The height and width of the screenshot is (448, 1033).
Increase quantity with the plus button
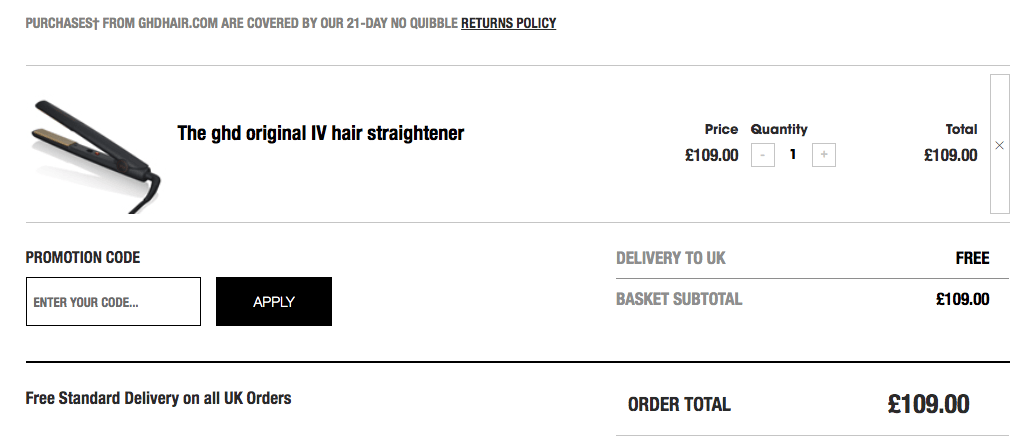pos(824,155)
